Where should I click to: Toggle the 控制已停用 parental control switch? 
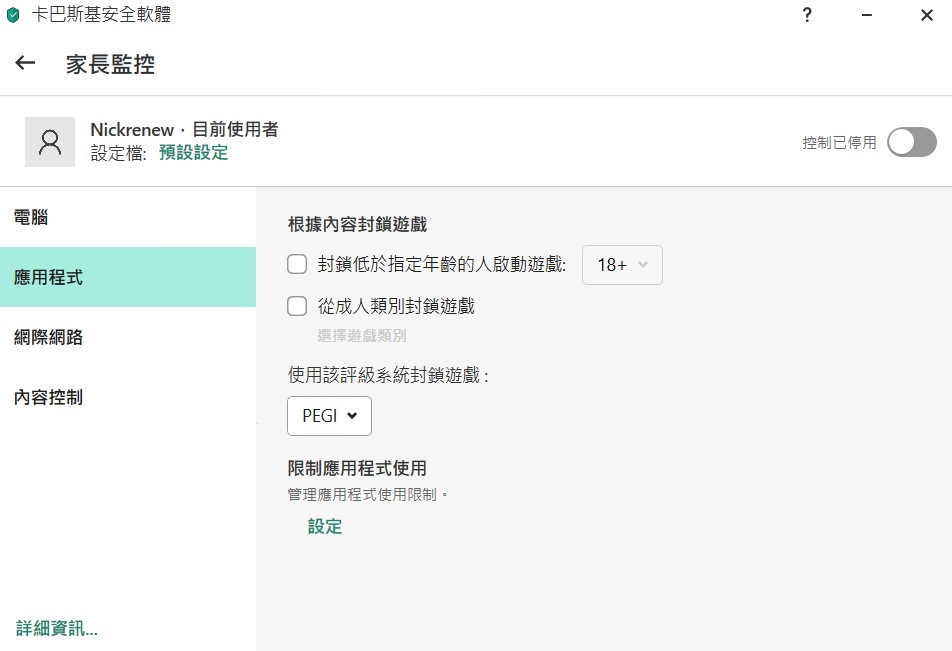(x=911, y=142)
